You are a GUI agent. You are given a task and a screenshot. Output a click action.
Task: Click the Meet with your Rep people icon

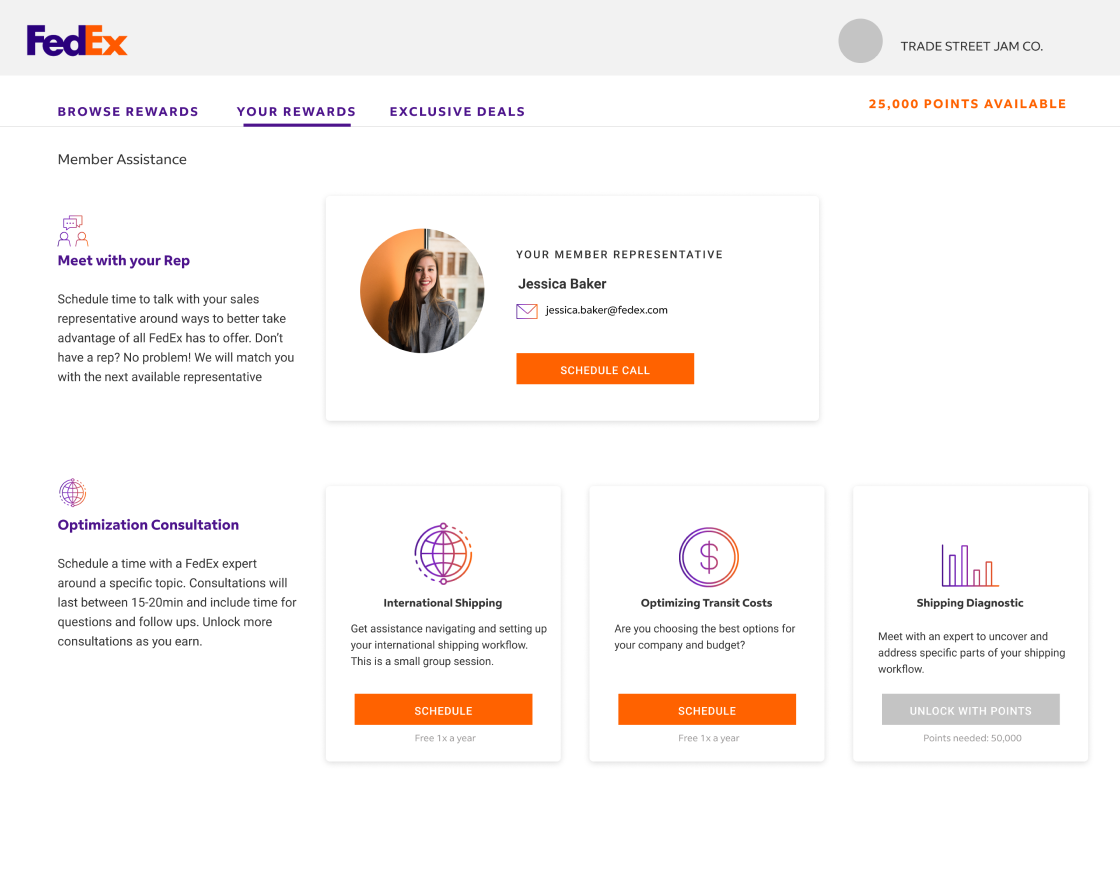pos(73,231)
